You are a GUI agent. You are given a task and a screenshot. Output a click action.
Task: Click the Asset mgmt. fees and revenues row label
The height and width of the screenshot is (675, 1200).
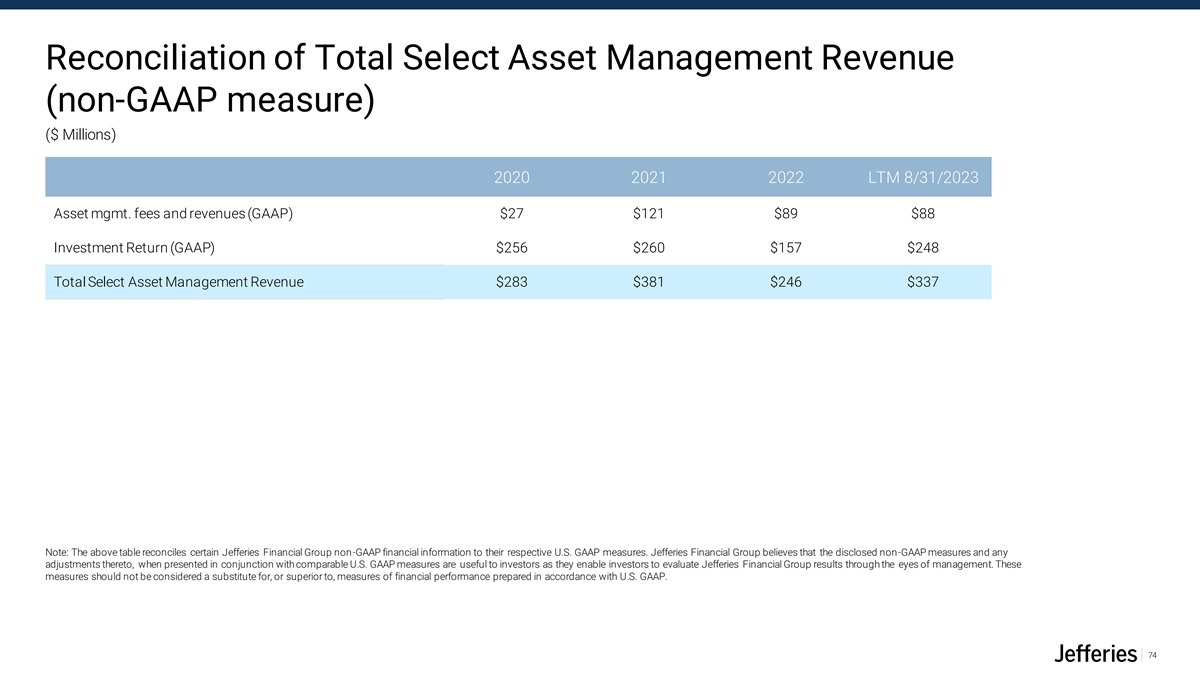[173, 213]
